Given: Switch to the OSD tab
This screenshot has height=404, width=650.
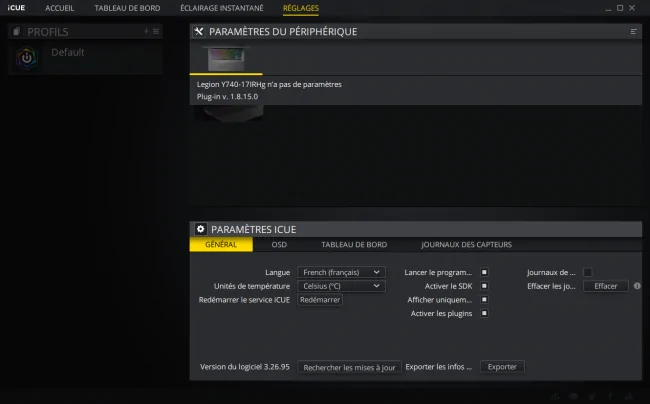Looking at the screenshot, I should point(279,244).
